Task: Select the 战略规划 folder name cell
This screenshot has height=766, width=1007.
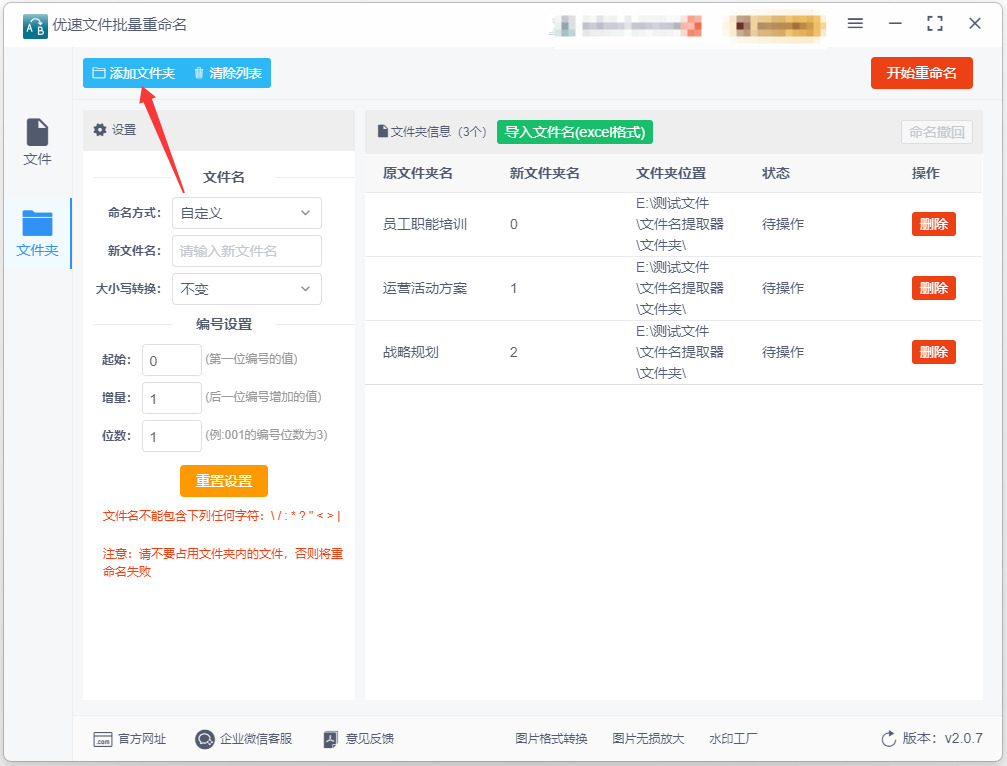Action: [410, 352]
